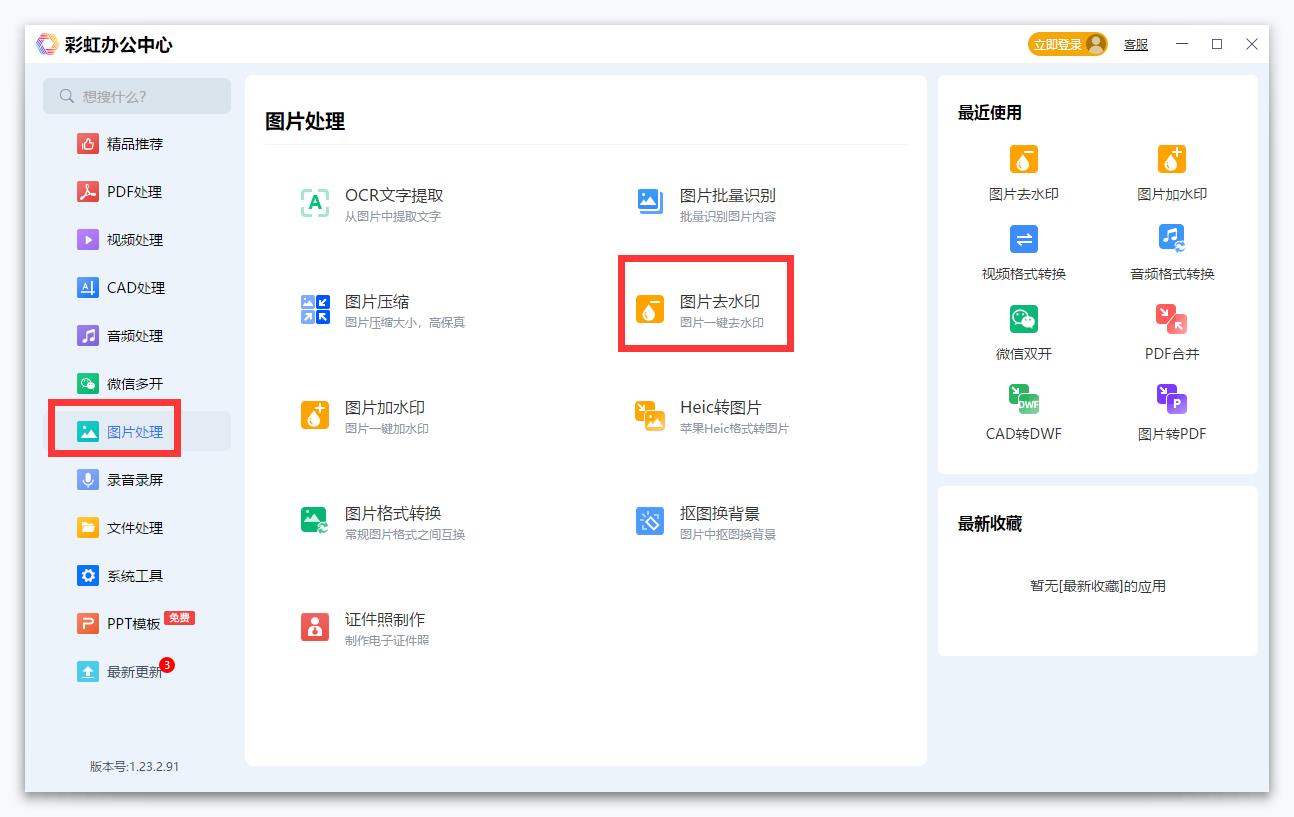The height and width of the screenshot is (817, 1294).
Task: Launch recent 图片转PDF icon
Action: [1172, 399]
